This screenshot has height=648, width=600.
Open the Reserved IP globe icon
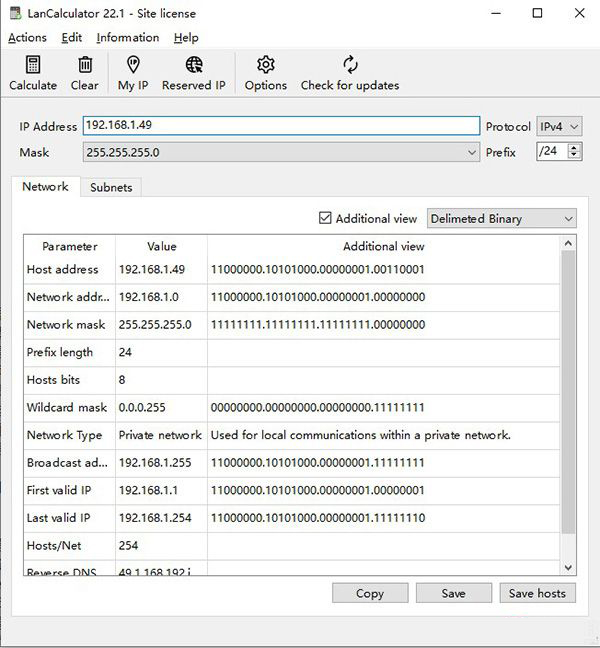(x=194, y=65)
